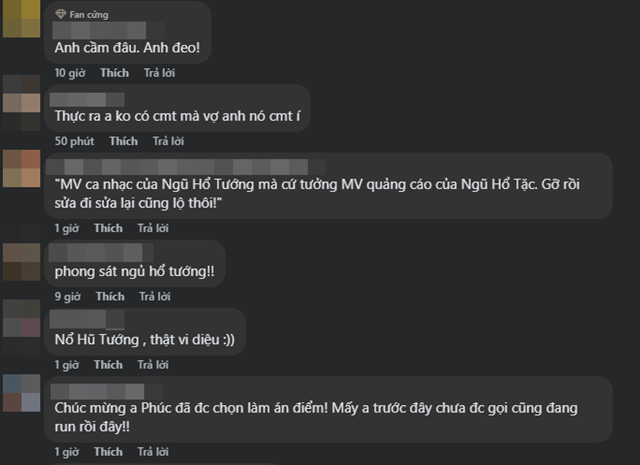Open the "50 phút" timestamp link

(x=74, y=141)
